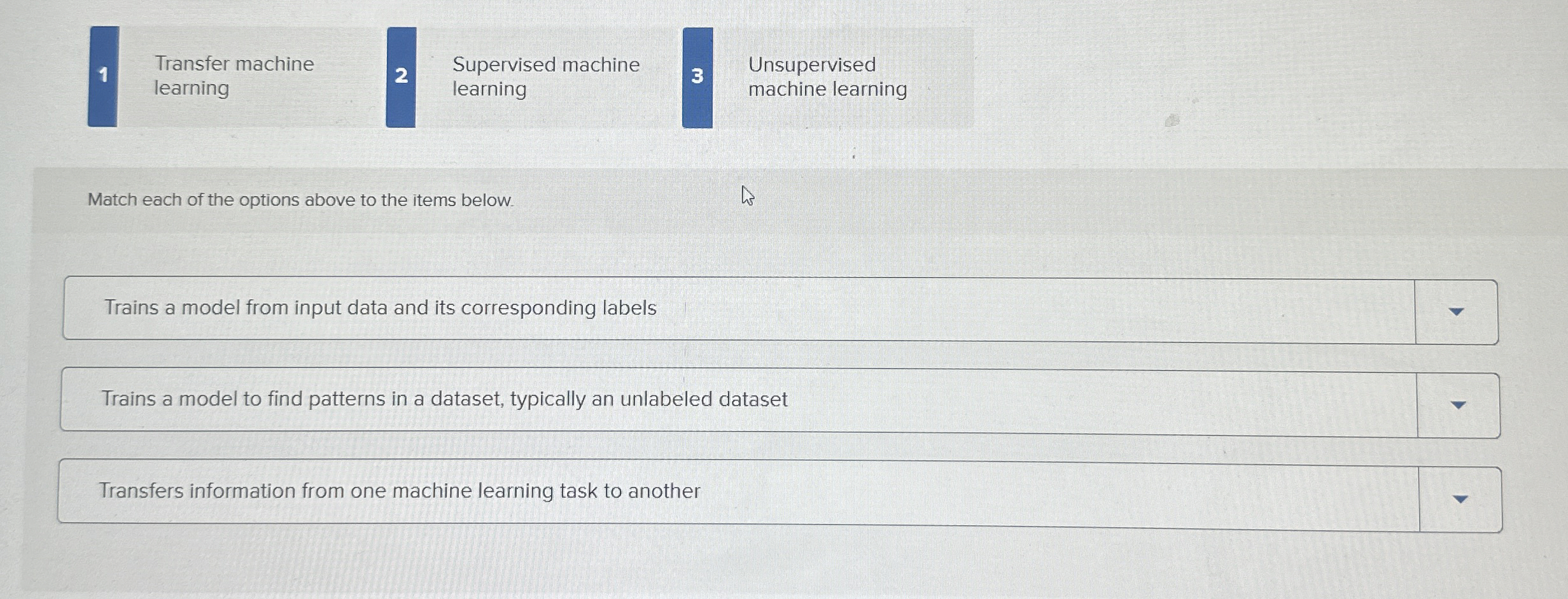Click the blue badge numbered 1
Screen dimensions: 1568x599
tap(103, 76)
